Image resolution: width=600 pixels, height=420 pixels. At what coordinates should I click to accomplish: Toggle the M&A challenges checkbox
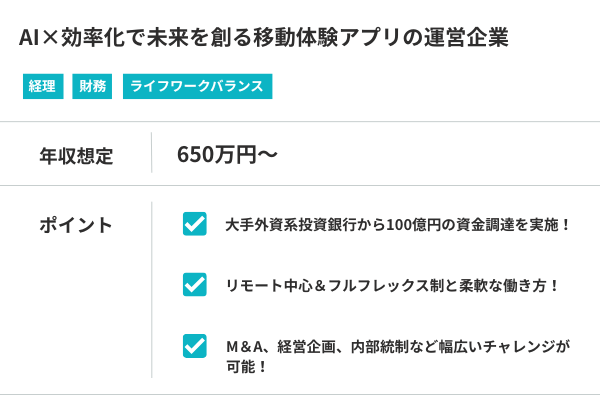click(195, 346)
